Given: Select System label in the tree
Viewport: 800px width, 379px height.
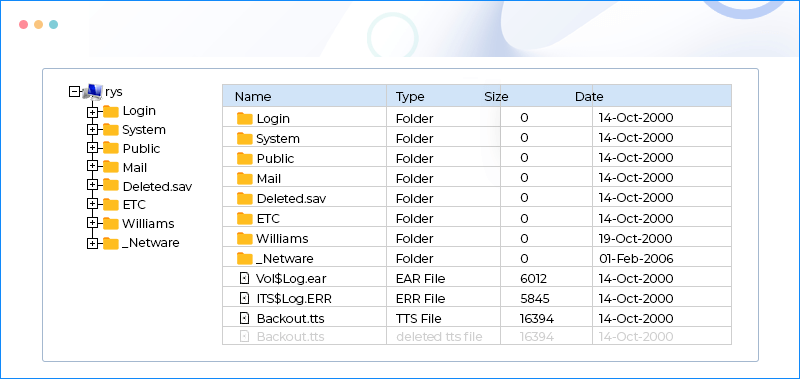Looking at the screenshot, I should (x=144, y=130).
